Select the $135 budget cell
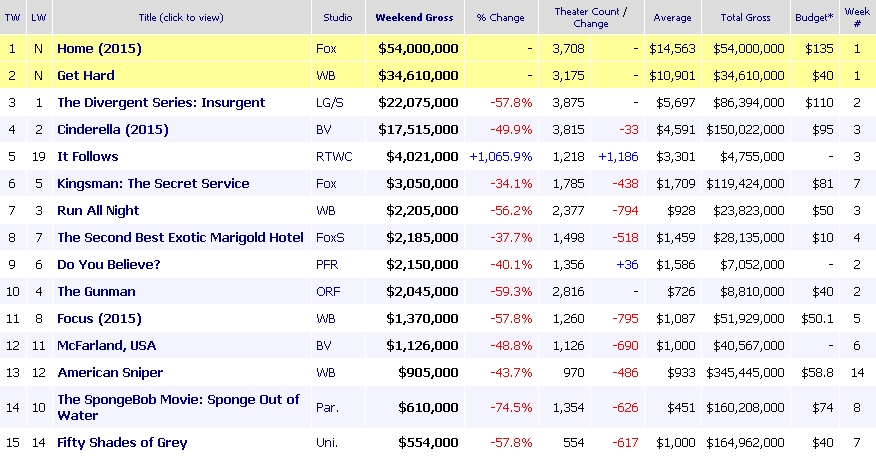 tap(819, 49)
